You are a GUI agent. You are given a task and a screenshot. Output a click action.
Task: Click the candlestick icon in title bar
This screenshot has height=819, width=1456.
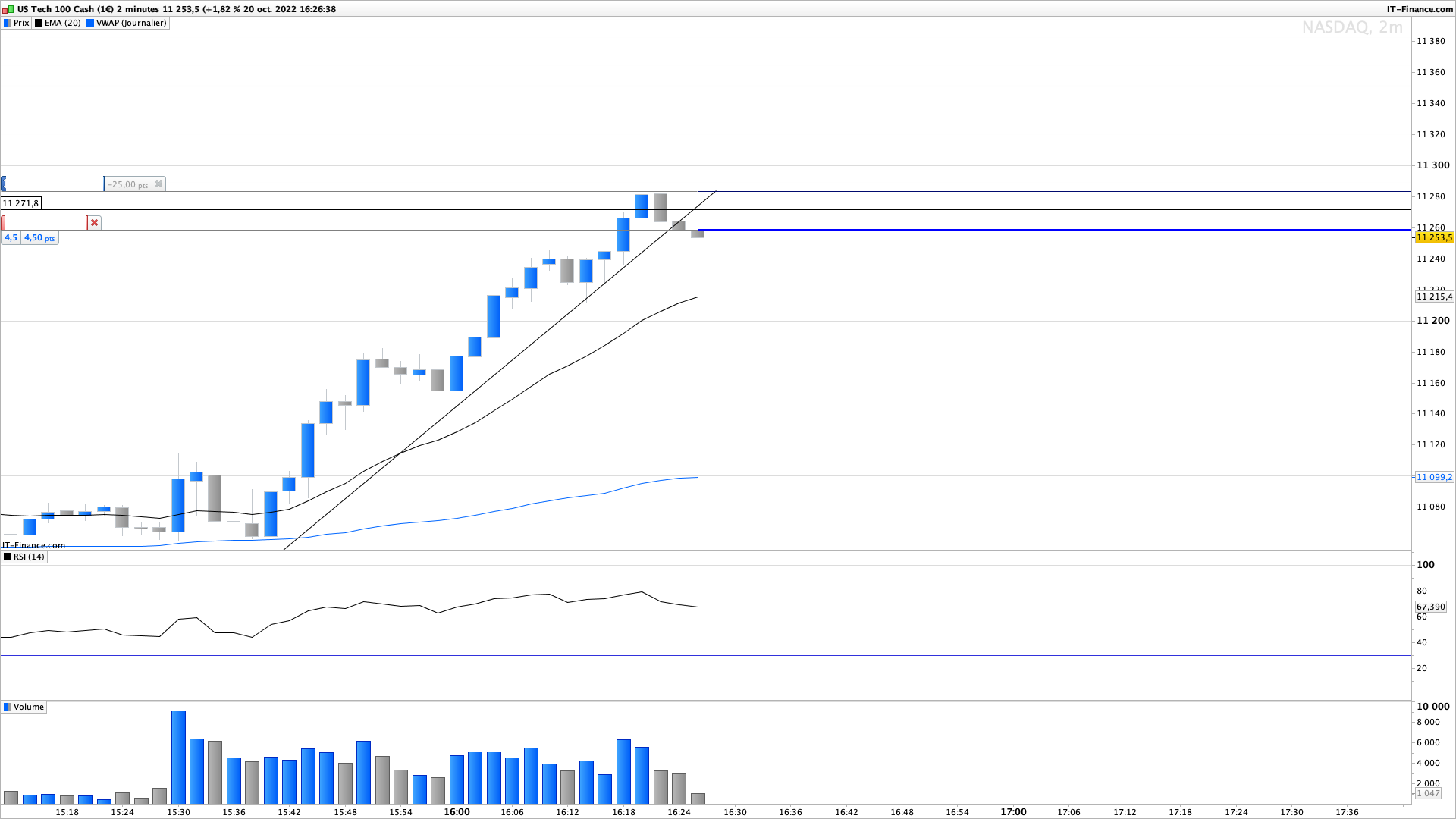click(x=8, y=9)
